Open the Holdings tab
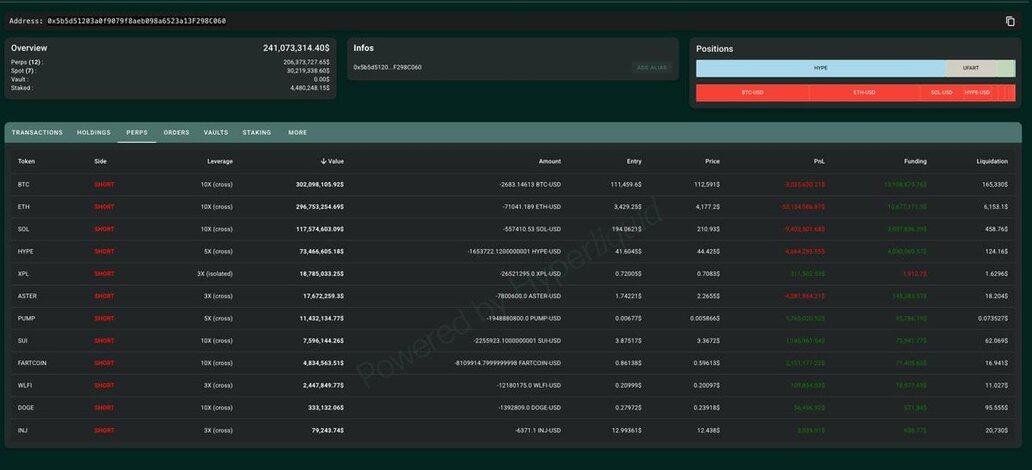The width and height of the screenshot is (1032, 470). (x=94, y=132)
